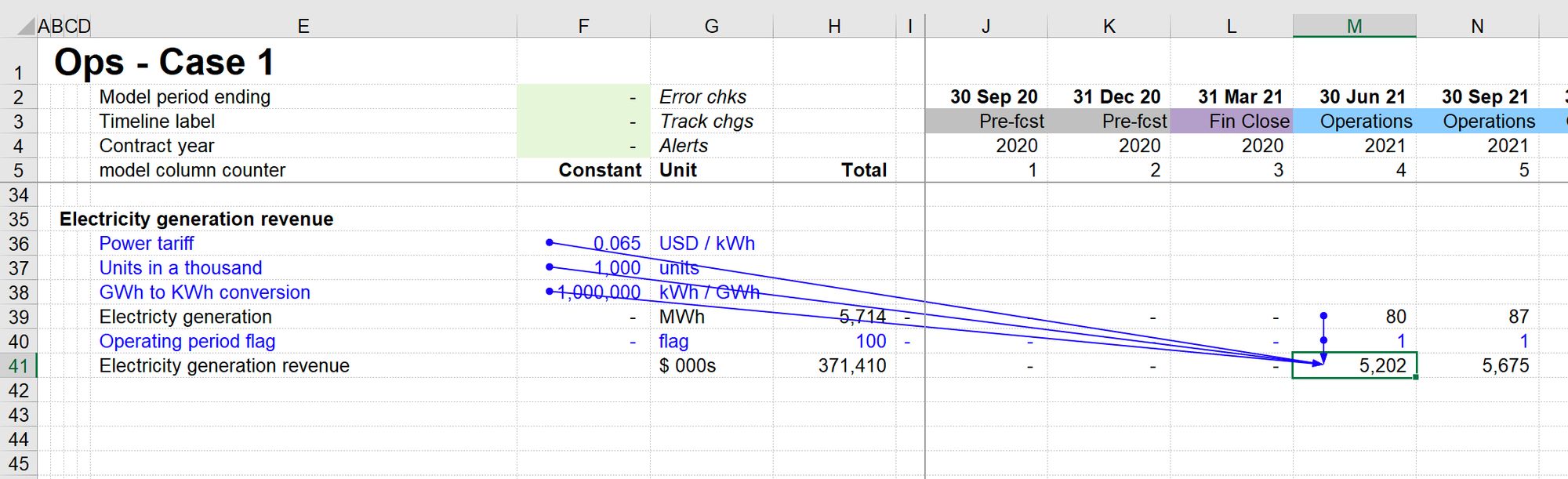
Task: Click the 'Contract year' label cell
Action: (157, 146)
